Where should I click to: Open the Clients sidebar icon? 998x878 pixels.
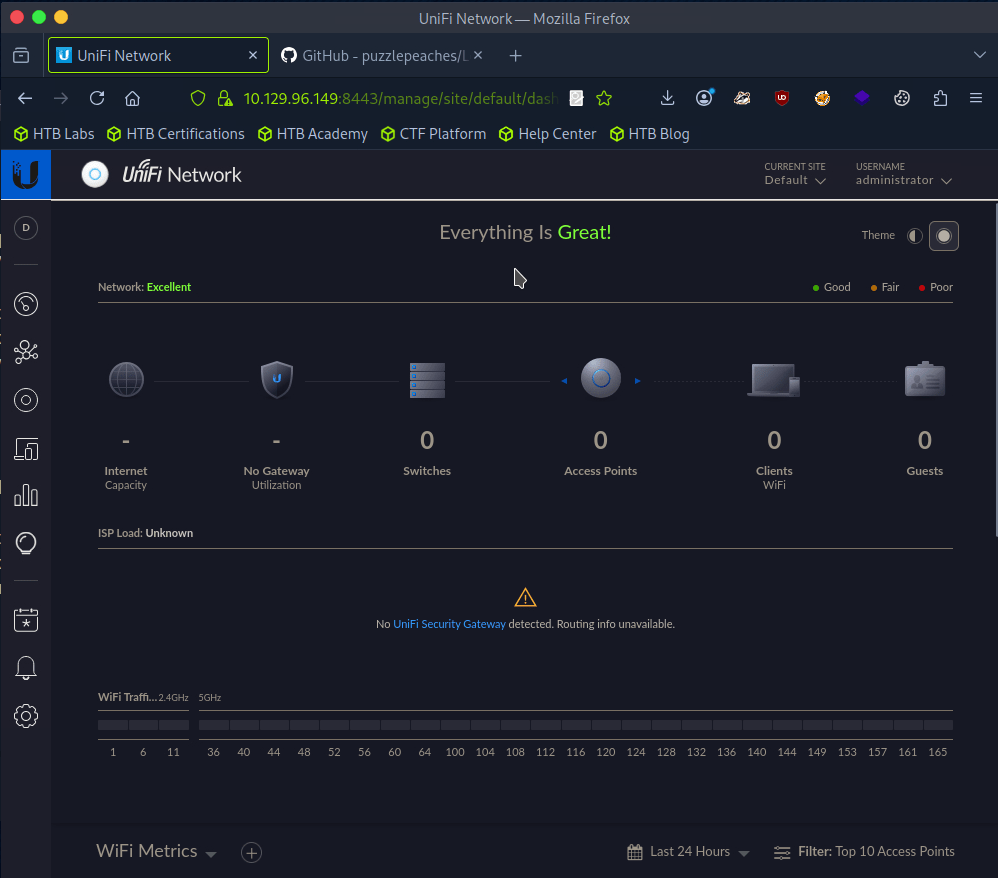[x=26, y=449]
